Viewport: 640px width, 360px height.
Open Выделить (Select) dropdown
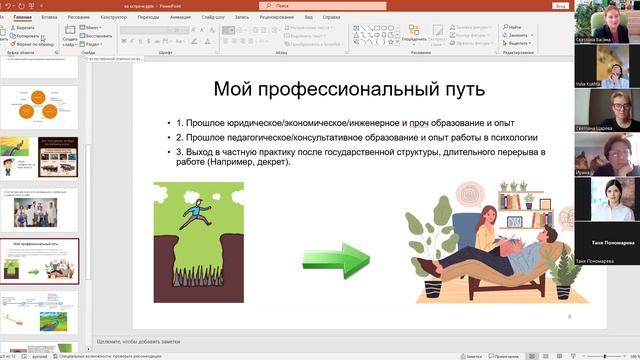point(517,43)
